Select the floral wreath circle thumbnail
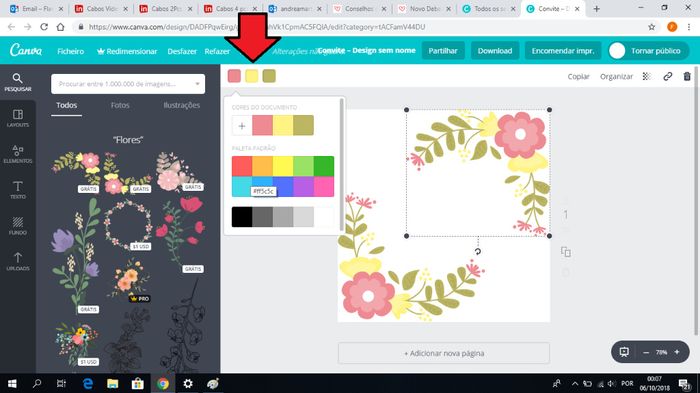The image size is (700, 393). [x=128, y=224]
